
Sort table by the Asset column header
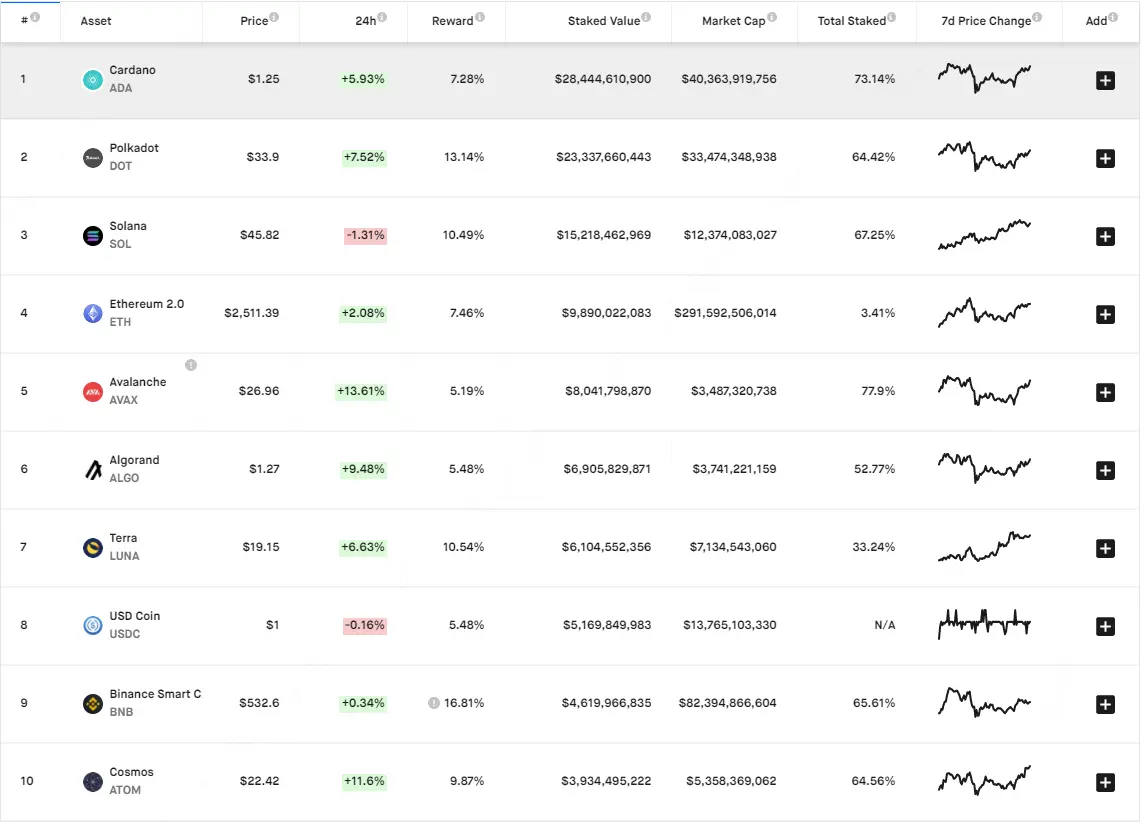pyautogui.click(x=96, y=21)
